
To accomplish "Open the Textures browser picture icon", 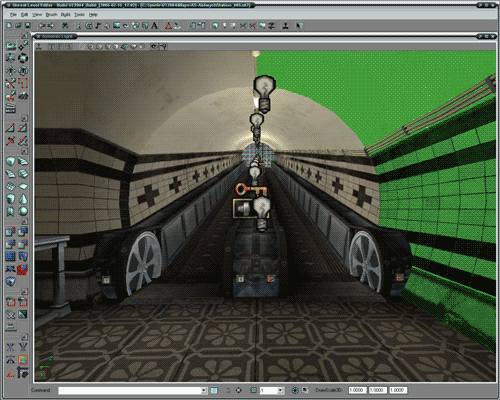I will pos(116,25).
